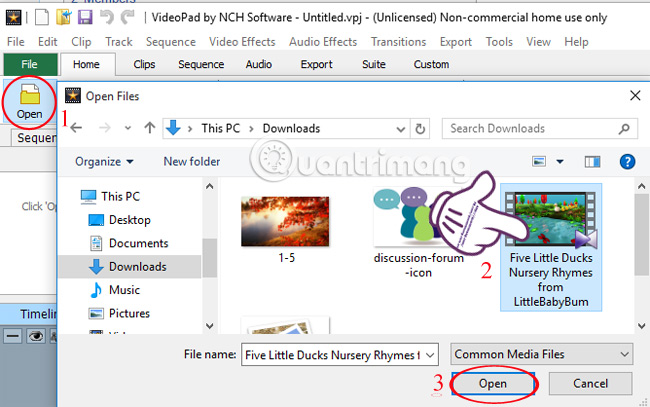The image size is (650, 407).
Task: Change view layout icon in dialog
Action: click(x=539, y=161)
